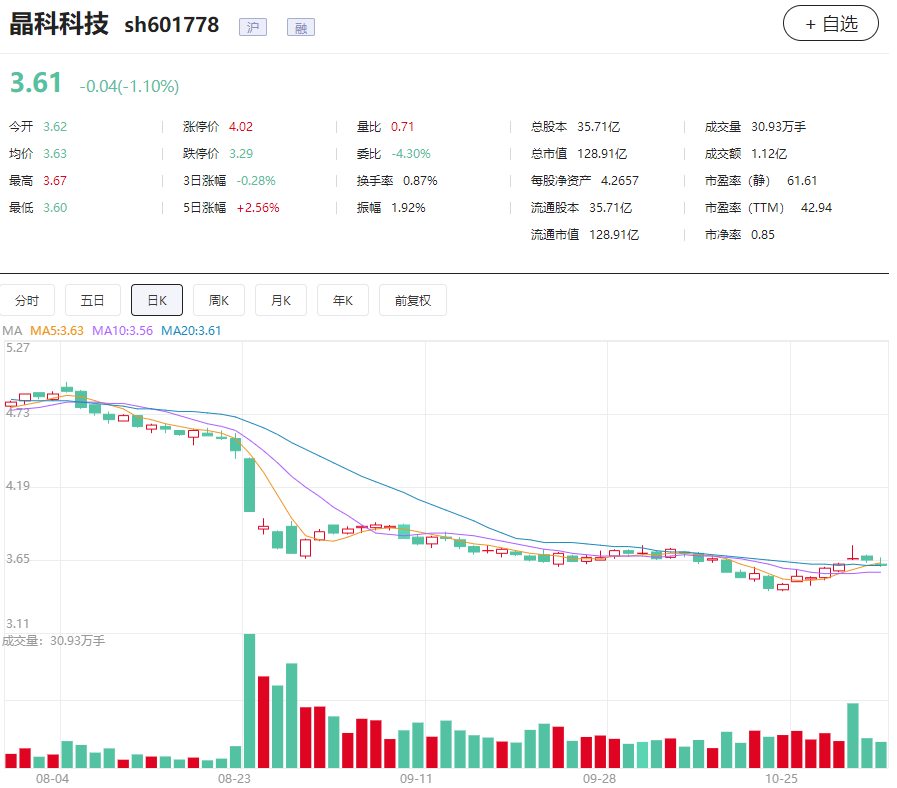Viewport: 897px width, 788px height.
Task: Select the 周K chart tab
Action: [219, 300]
